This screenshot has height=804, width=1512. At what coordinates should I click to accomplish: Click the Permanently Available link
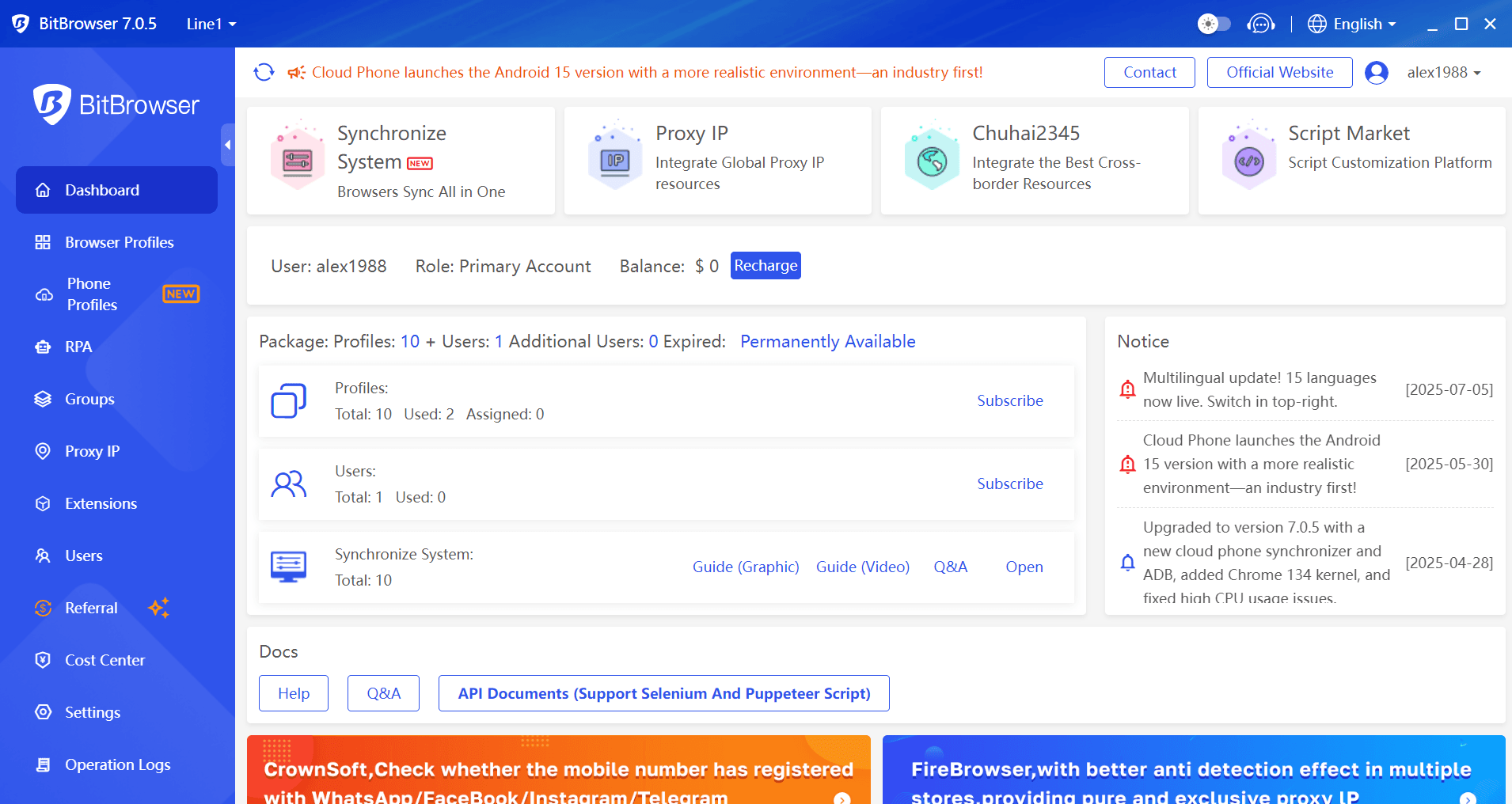tap(827, 341)
